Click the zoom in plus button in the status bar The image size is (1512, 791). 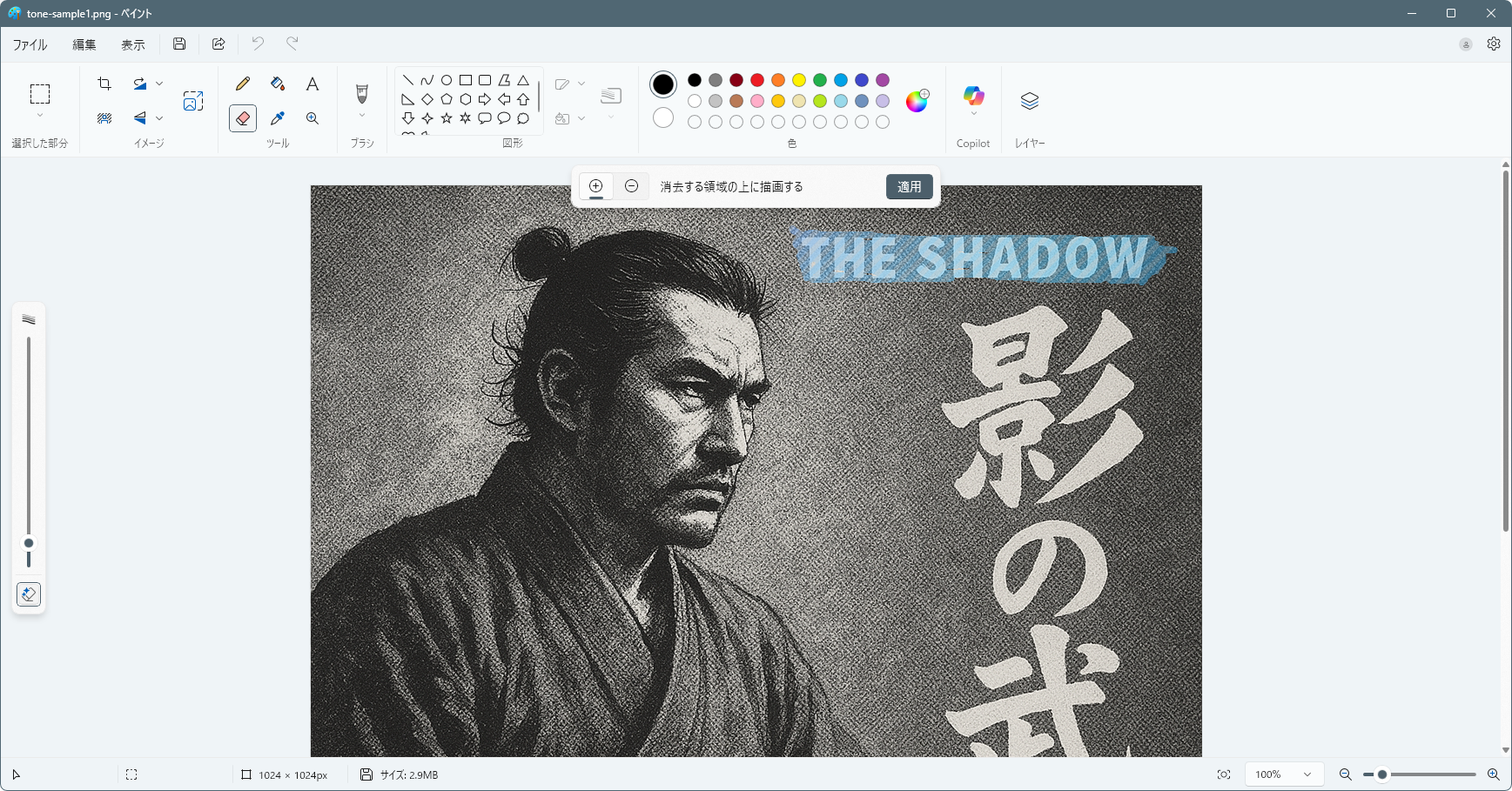(x=1493, y=774)
